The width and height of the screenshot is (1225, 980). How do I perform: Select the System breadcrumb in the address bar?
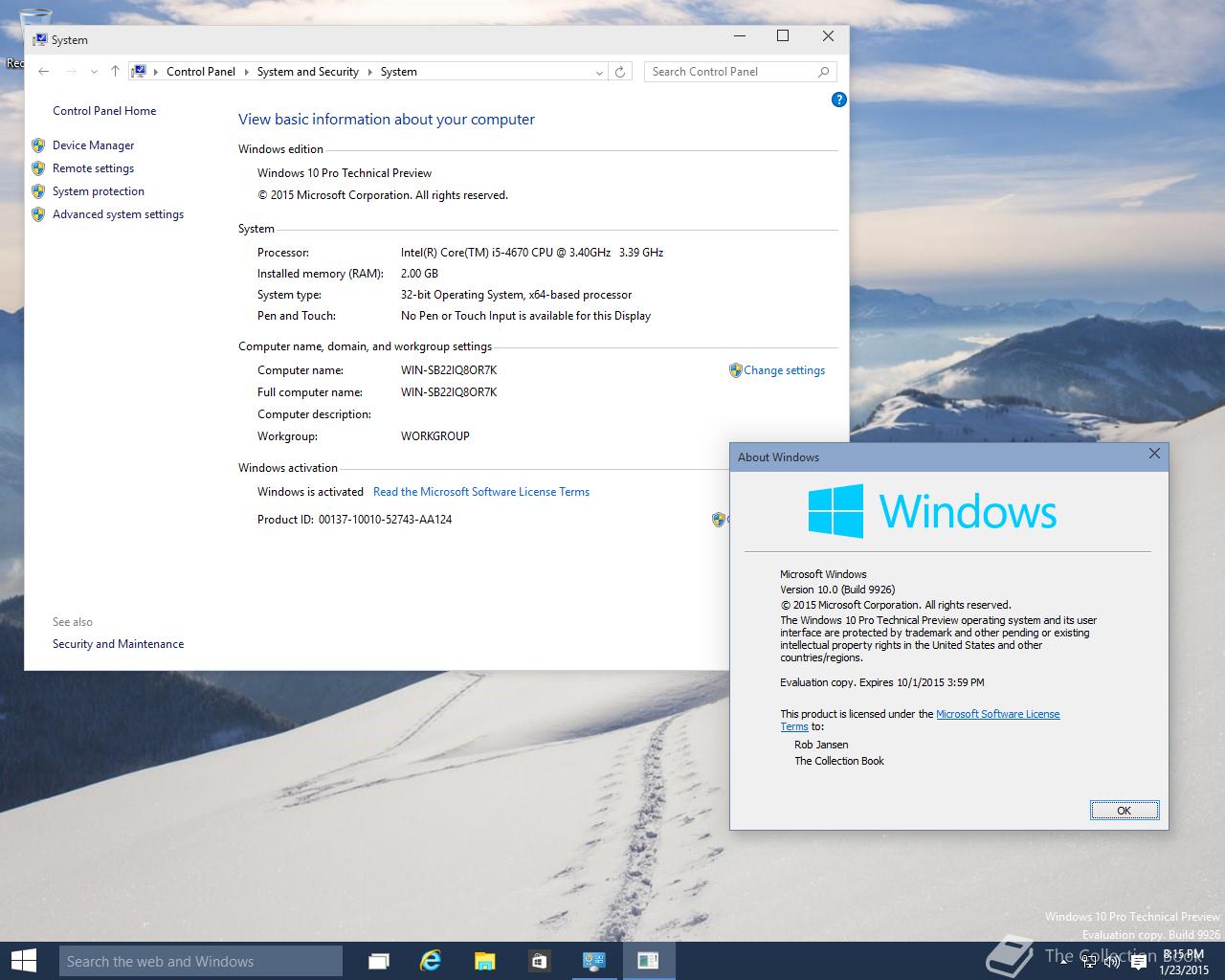[x=398, y=72]
